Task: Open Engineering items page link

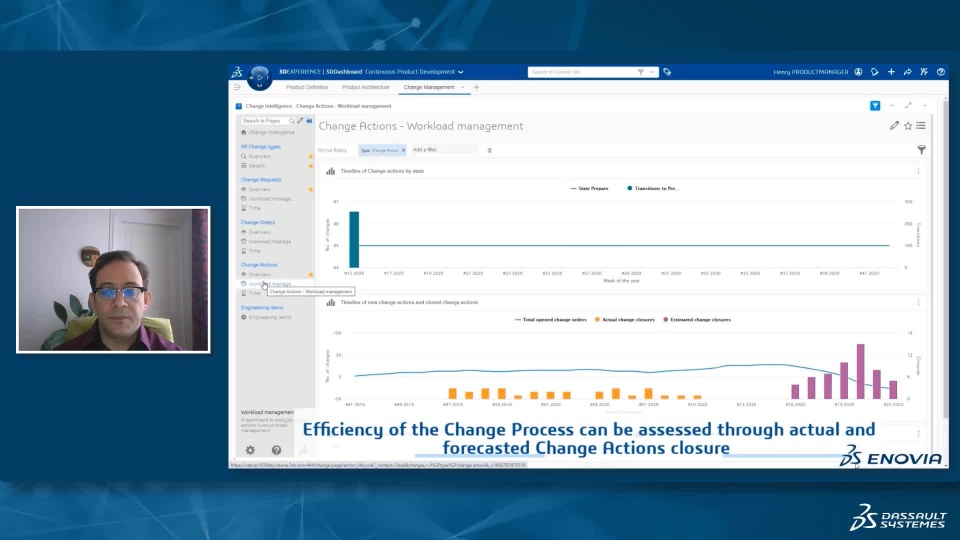Action: click(x=266, y=318)
